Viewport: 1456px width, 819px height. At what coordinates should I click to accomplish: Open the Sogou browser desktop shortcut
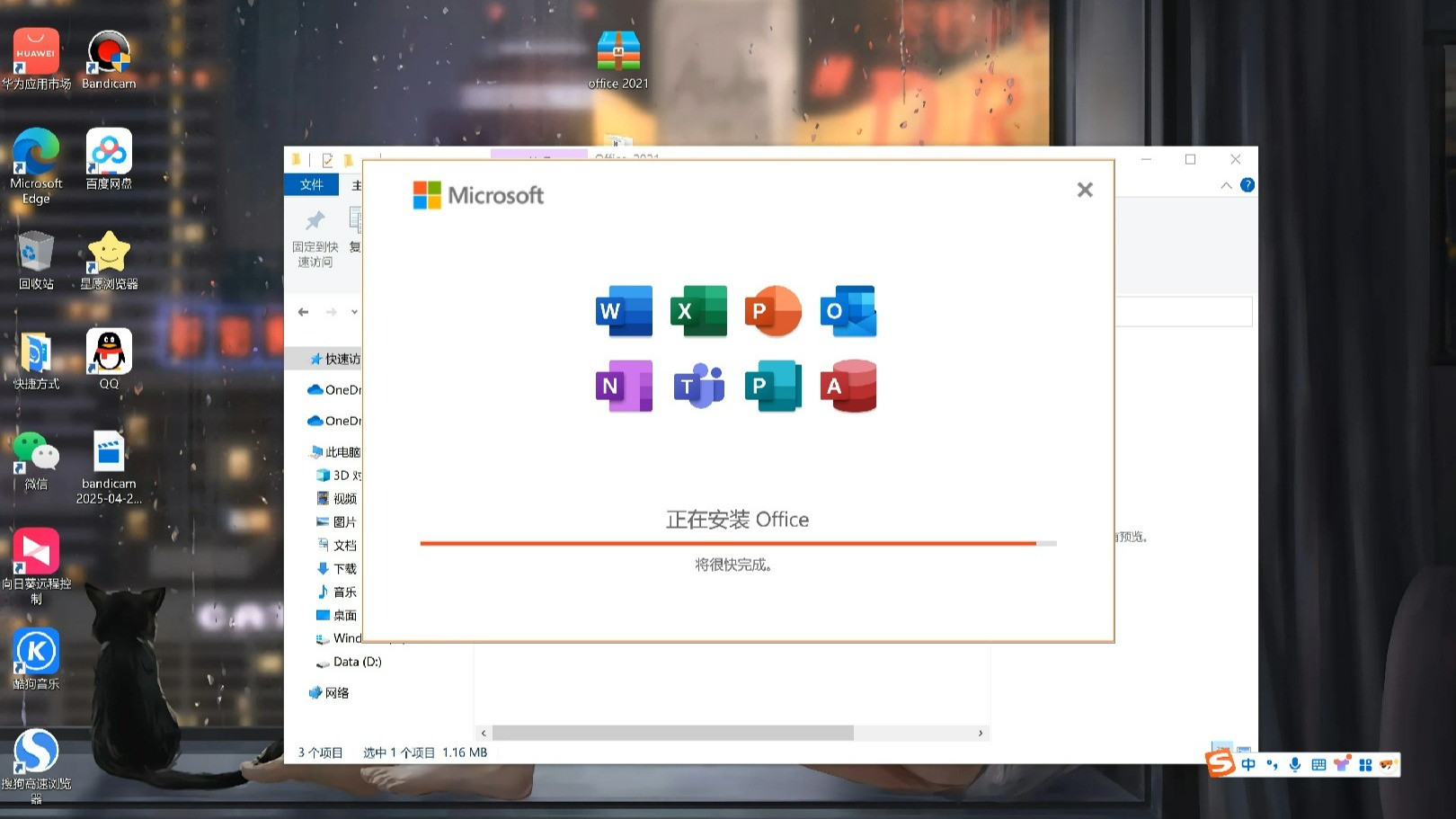[36, 766]
